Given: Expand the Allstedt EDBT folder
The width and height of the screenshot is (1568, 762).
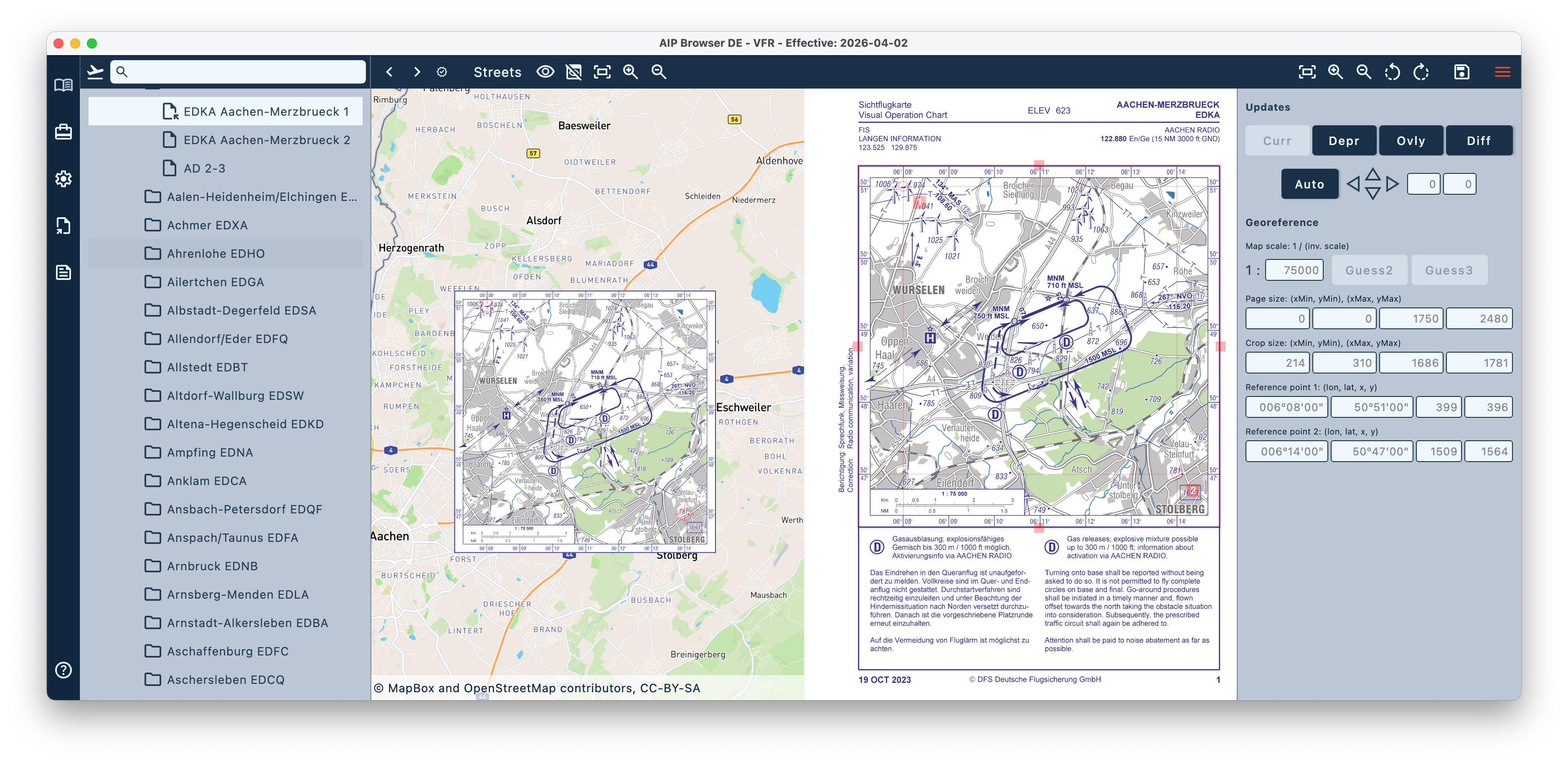Looking at the screenshot, I should pos(225,367).
